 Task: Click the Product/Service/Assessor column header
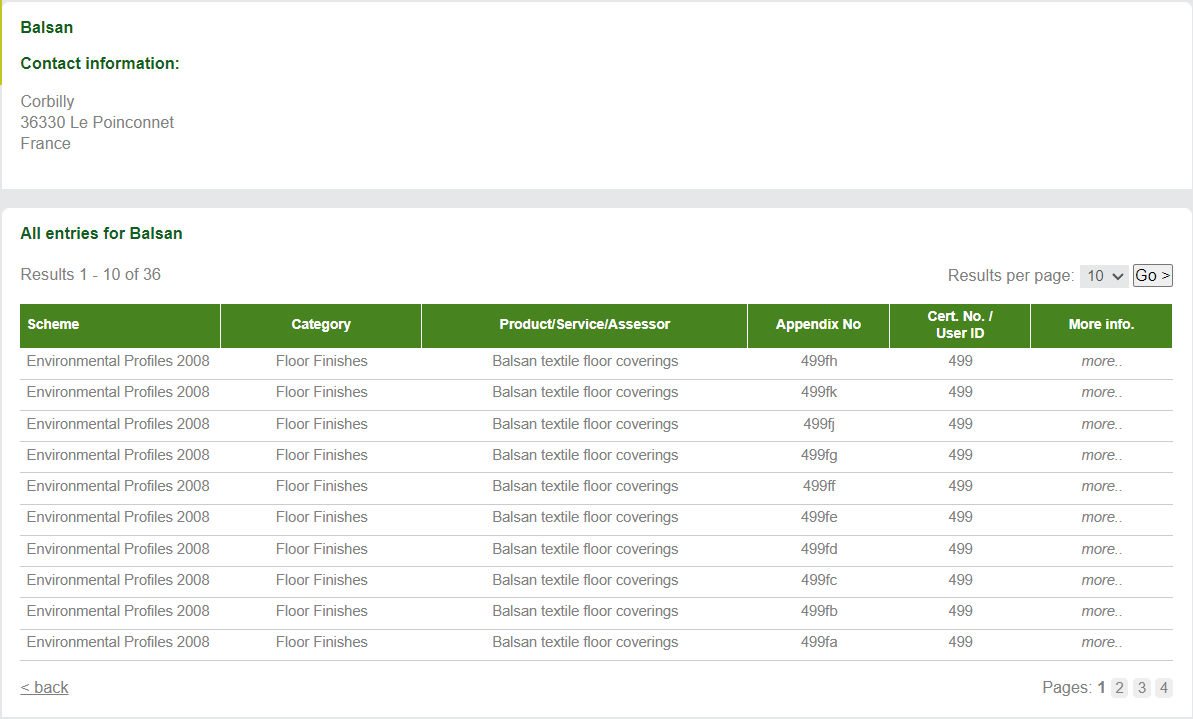coord(584,326)
